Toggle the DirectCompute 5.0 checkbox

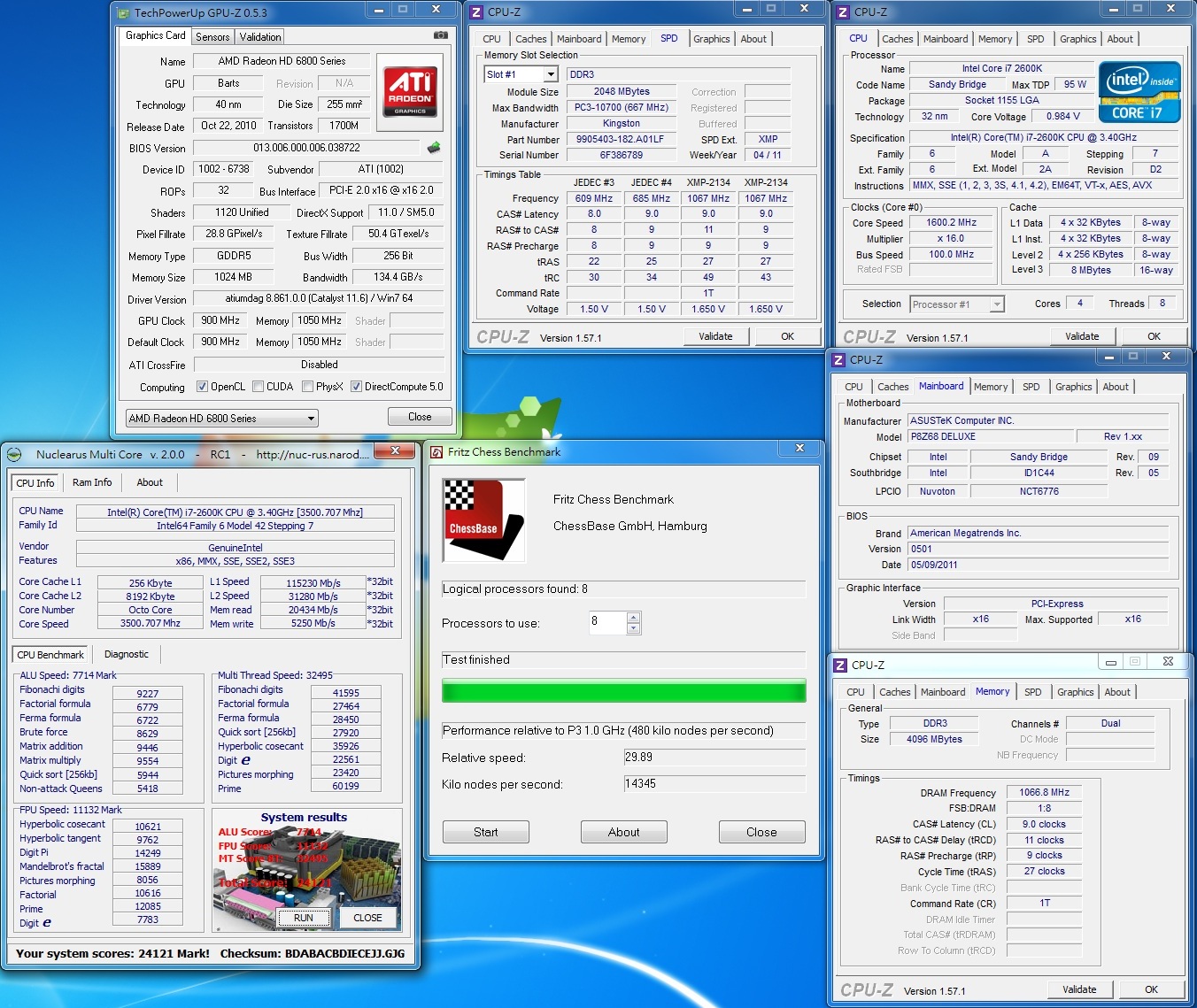coord(356,387)
